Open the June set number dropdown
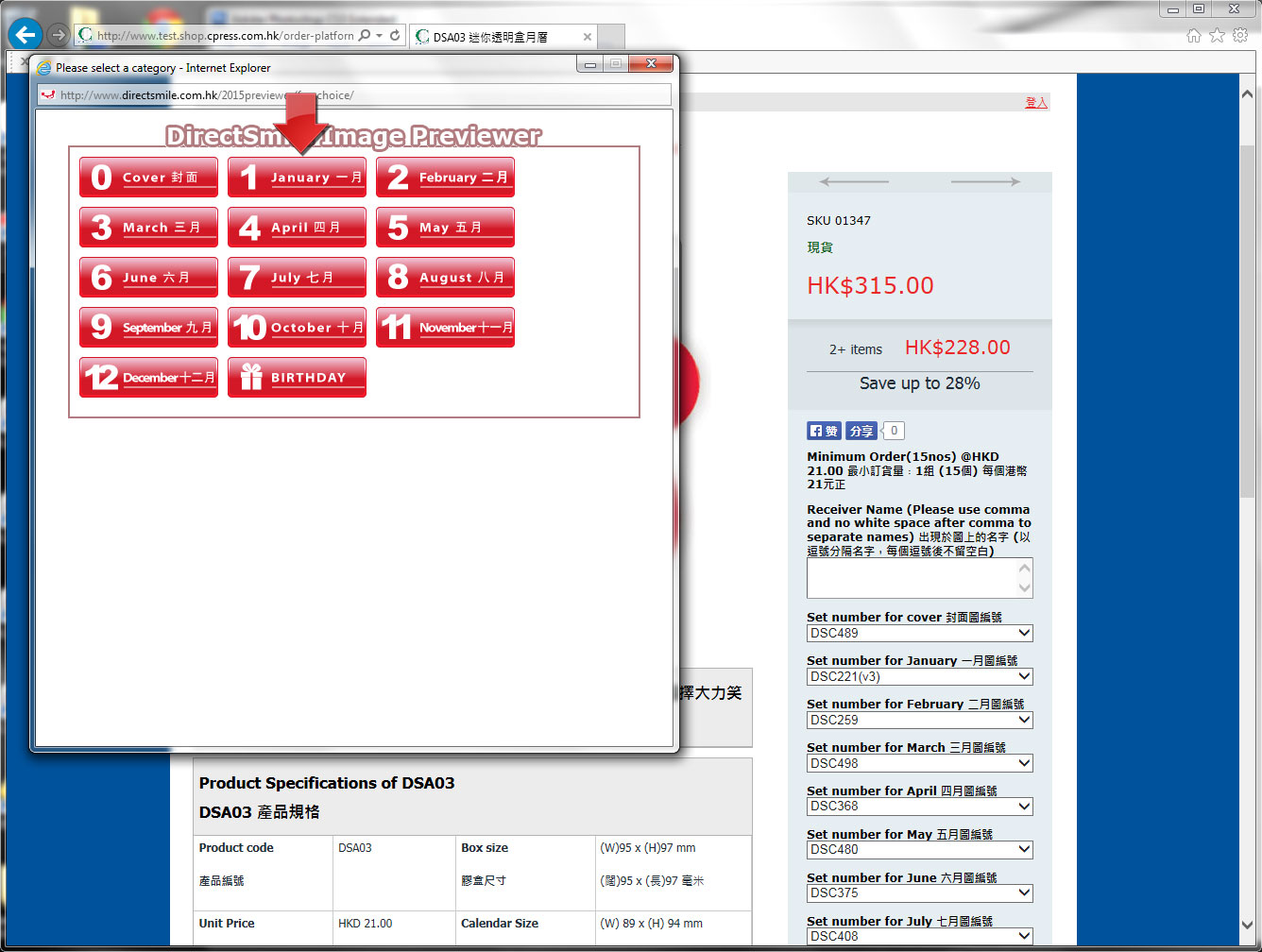Image resolution: width=1262 pixels, height=952 pixels. [x=919, y=892]
